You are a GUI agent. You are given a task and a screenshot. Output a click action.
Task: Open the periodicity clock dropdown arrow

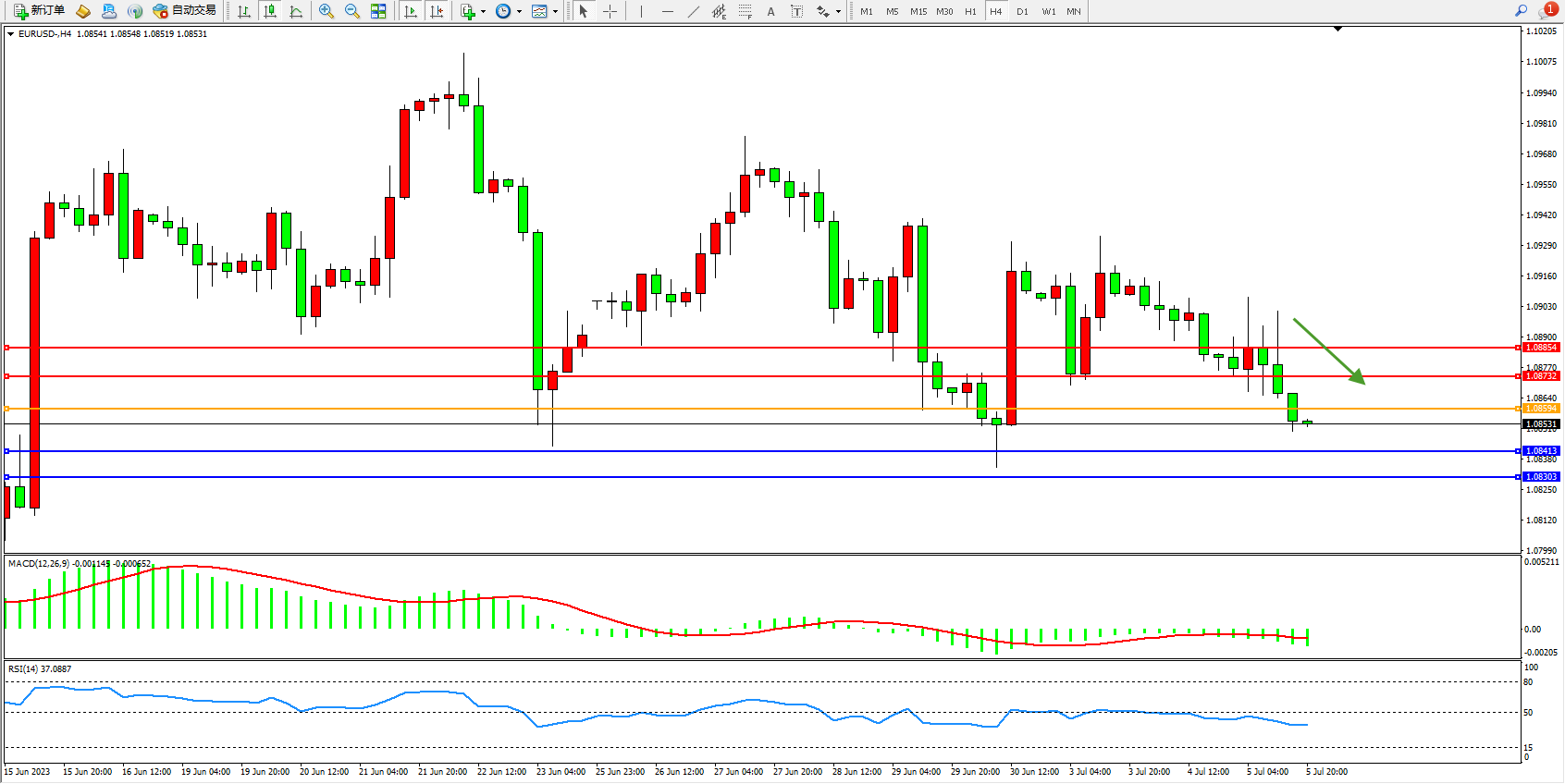[519, 12]
